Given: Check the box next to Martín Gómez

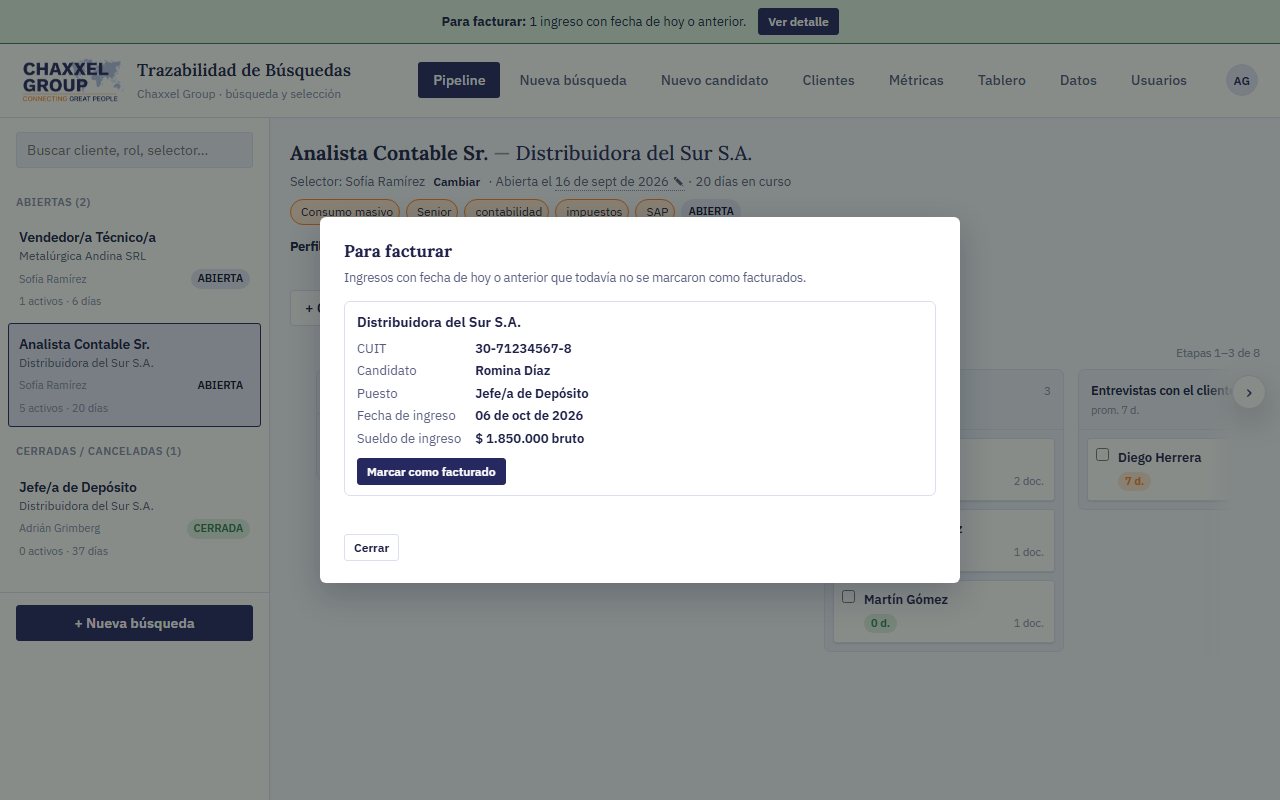Looking at the screenshot, I should 849,597.
